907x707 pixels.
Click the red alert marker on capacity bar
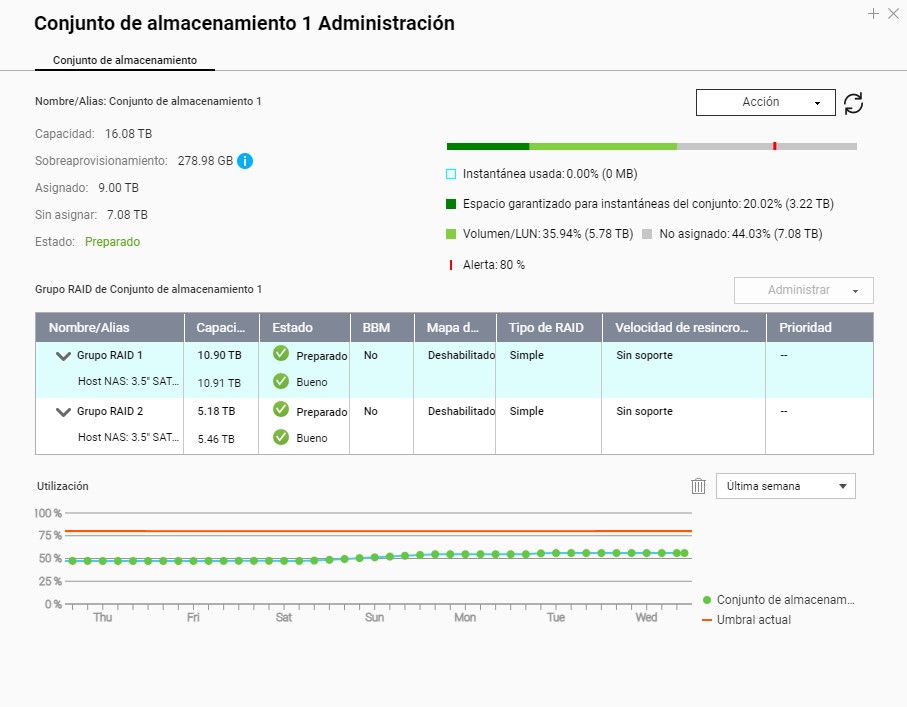(774, 146)
